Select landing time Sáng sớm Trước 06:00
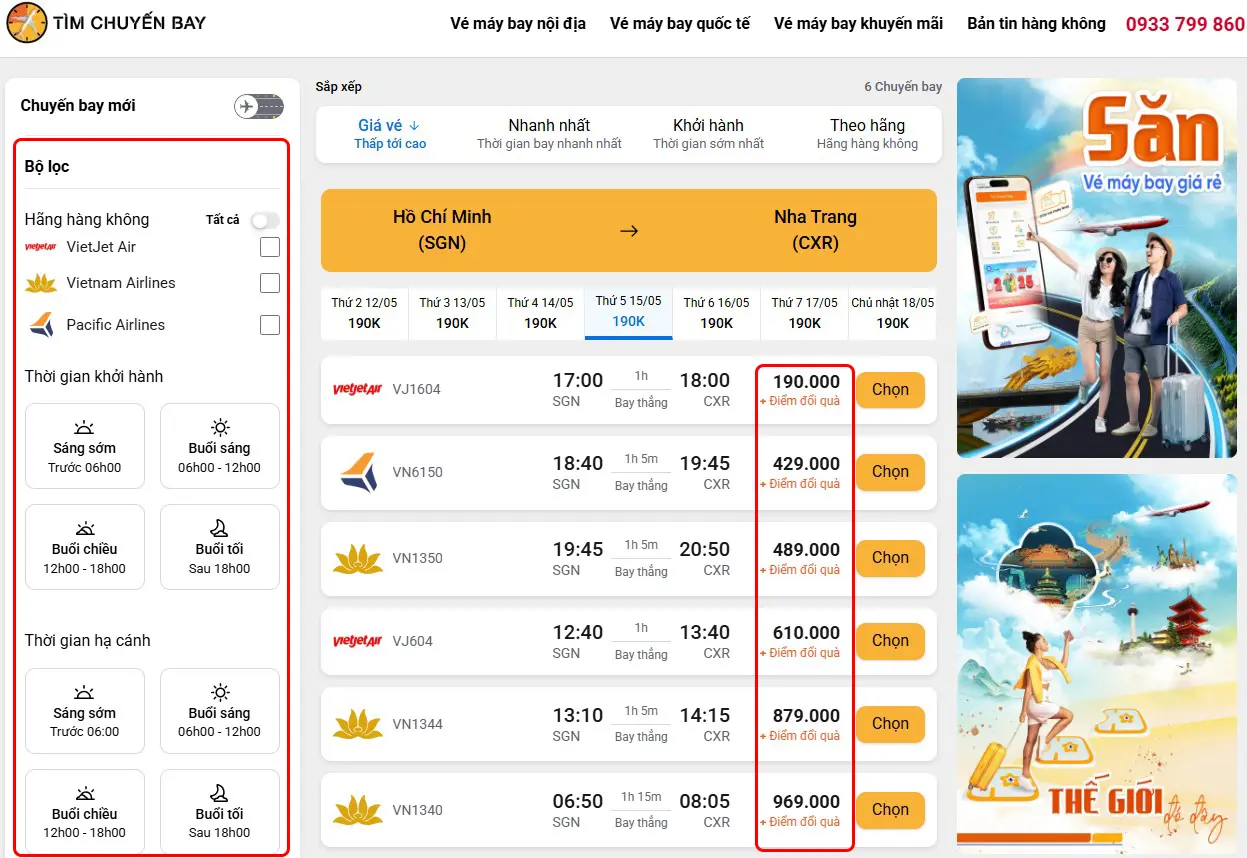Screen dimensions: 1247x858 coord(85,711)
